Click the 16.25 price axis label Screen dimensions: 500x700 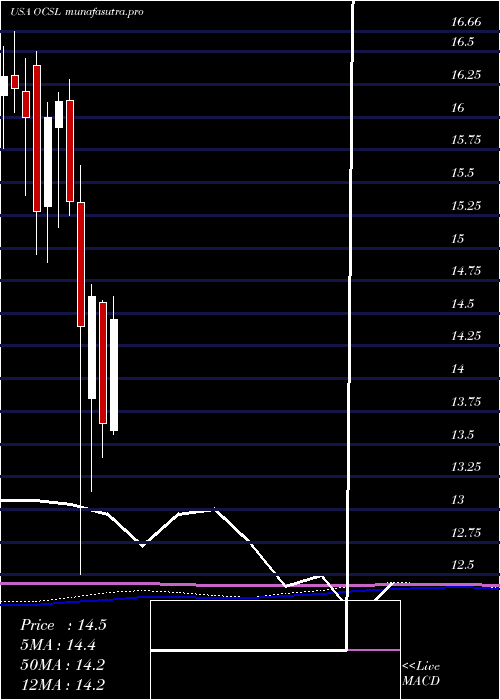point(466,75)
